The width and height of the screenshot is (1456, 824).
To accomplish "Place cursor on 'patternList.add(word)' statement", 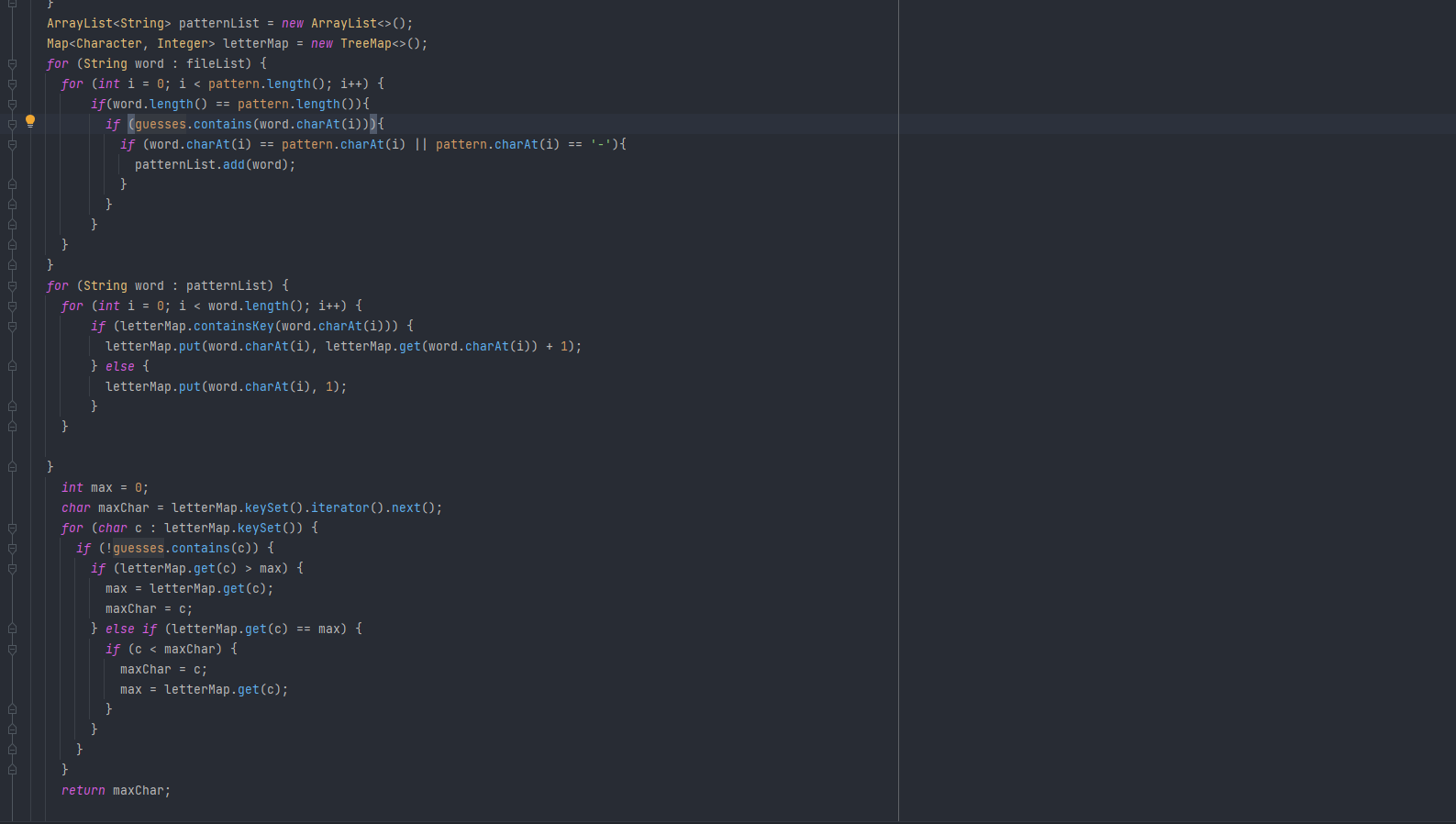I will tap(214, 165).
